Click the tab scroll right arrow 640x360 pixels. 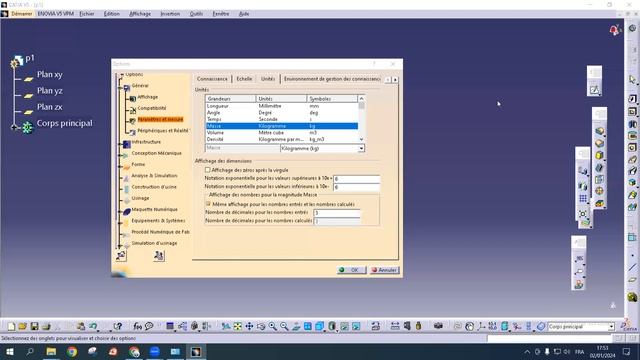(395, 80)
